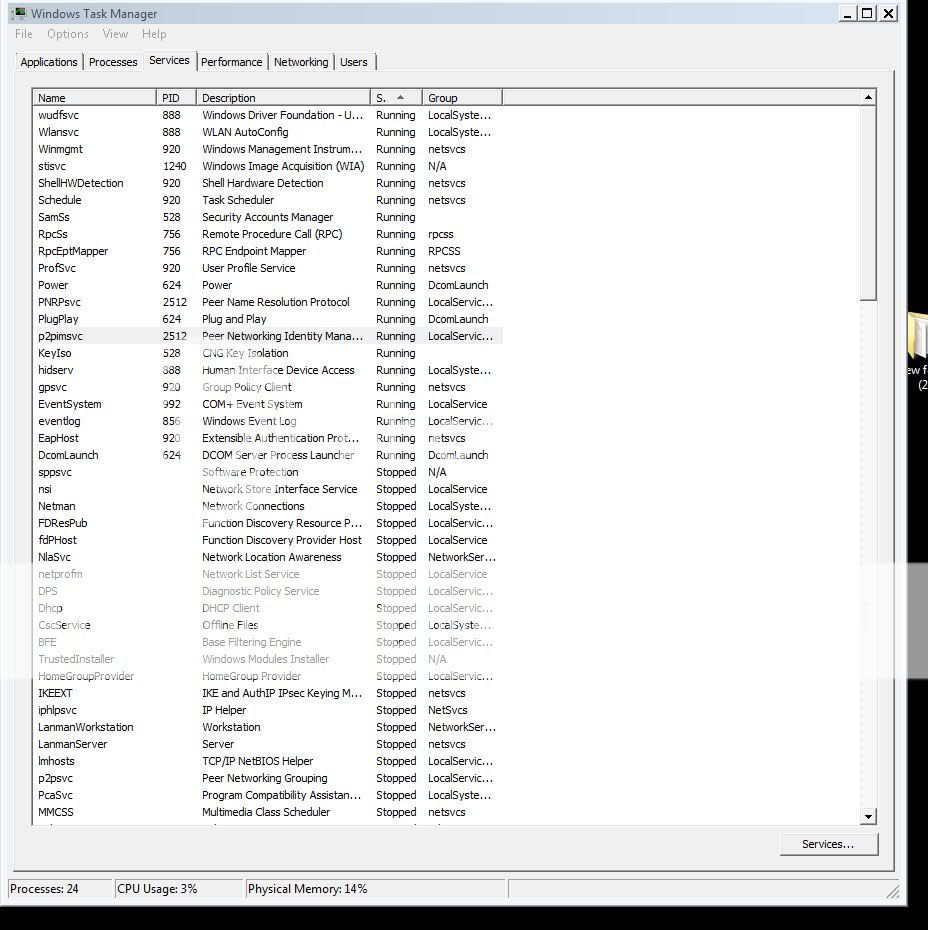The image size is (928, 930).
Task: Select the hidserv service
Action: point(268,370)
